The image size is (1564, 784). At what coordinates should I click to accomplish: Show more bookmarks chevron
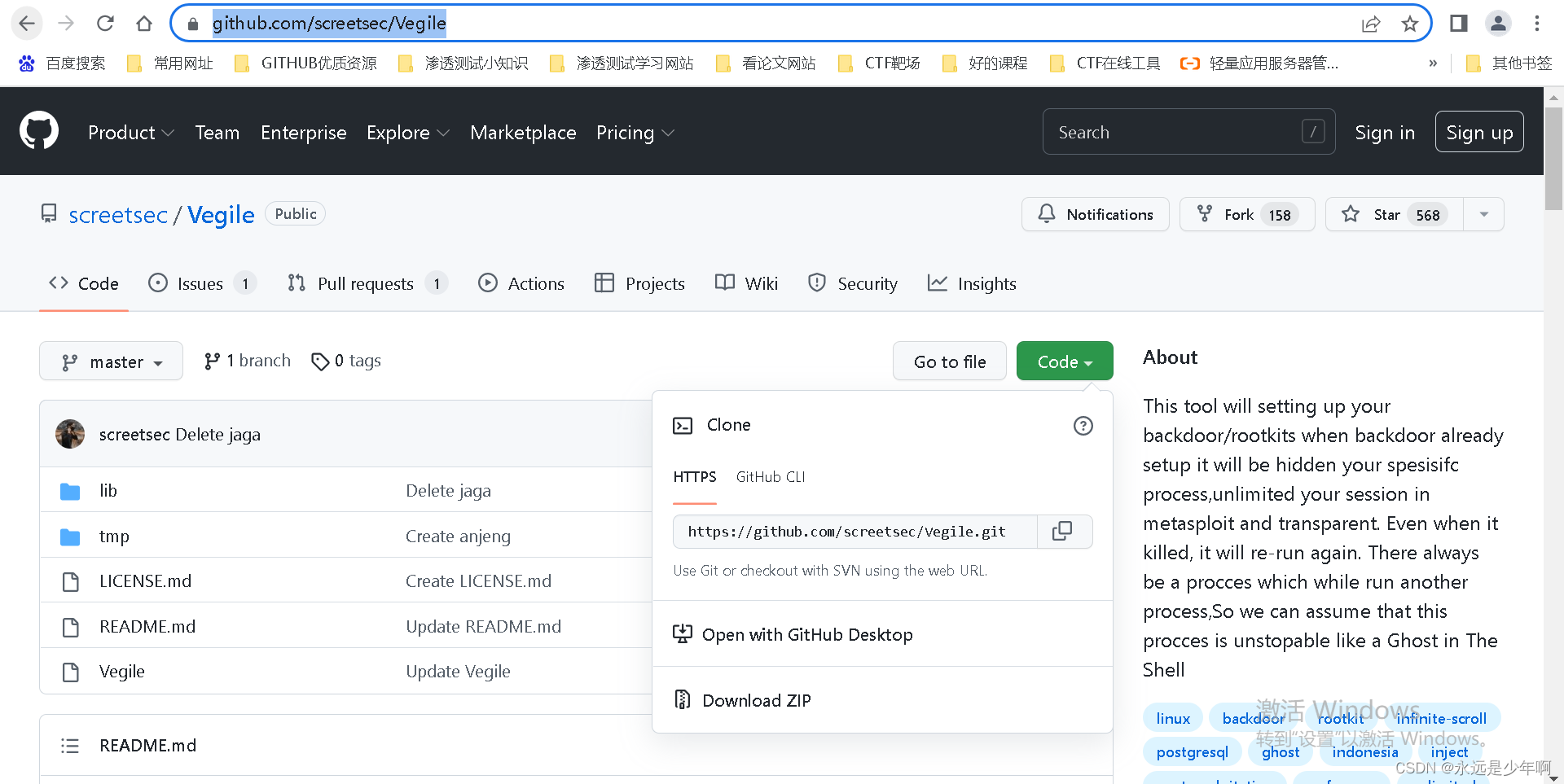1433,64
